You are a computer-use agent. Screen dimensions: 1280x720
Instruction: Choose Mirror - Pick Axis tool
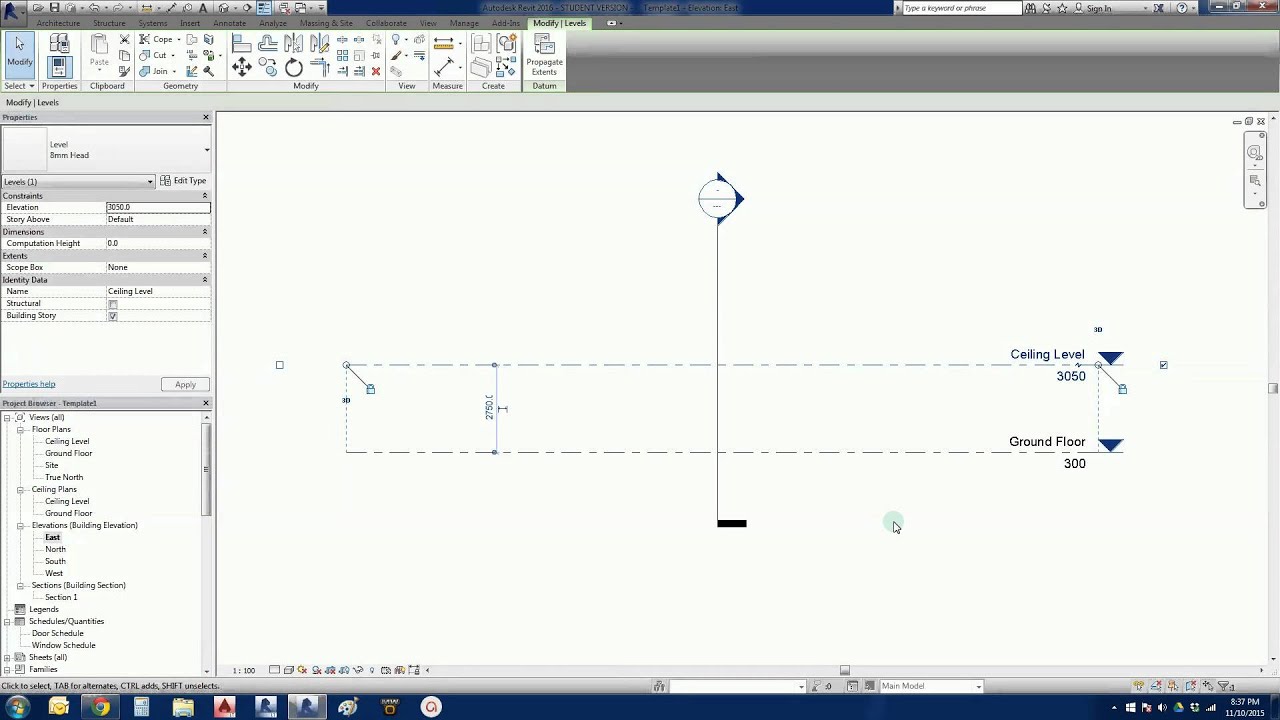point(294,43)
